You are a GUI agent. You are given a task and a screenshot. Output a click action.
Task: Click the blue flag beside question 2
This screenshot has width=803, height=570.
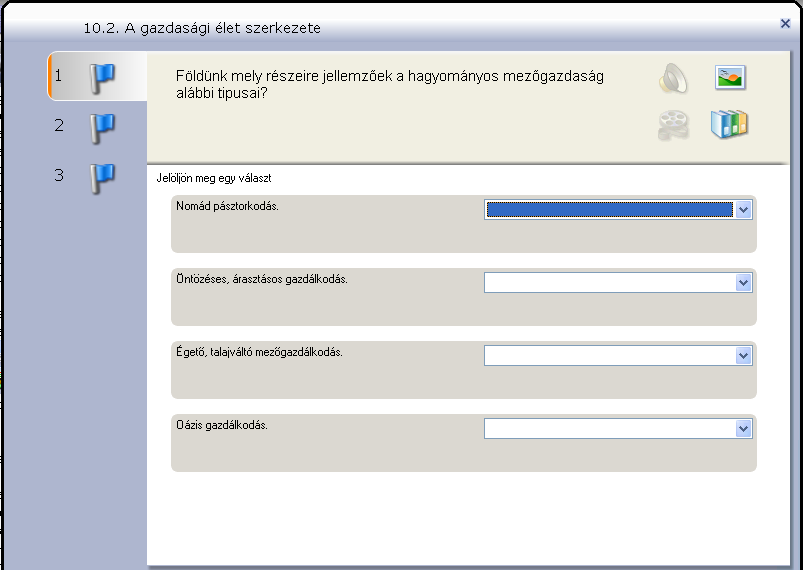point(102,127)
